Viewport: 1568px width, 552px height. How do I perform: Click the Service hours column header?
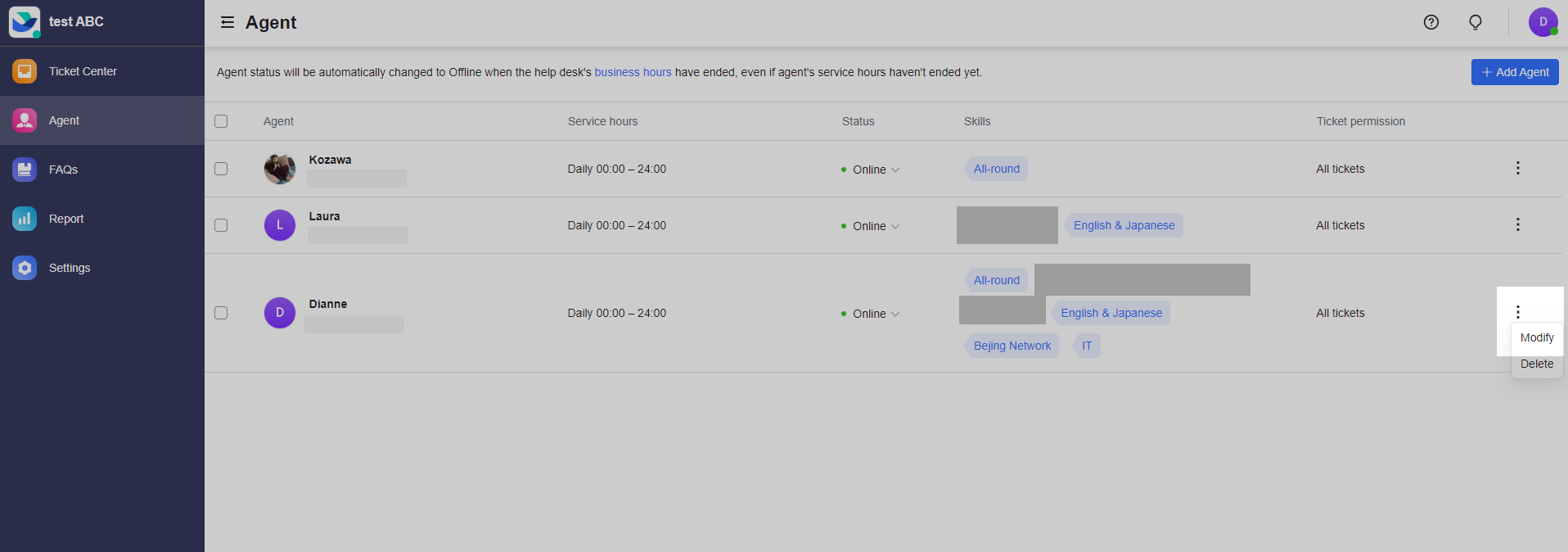[602, 121]
